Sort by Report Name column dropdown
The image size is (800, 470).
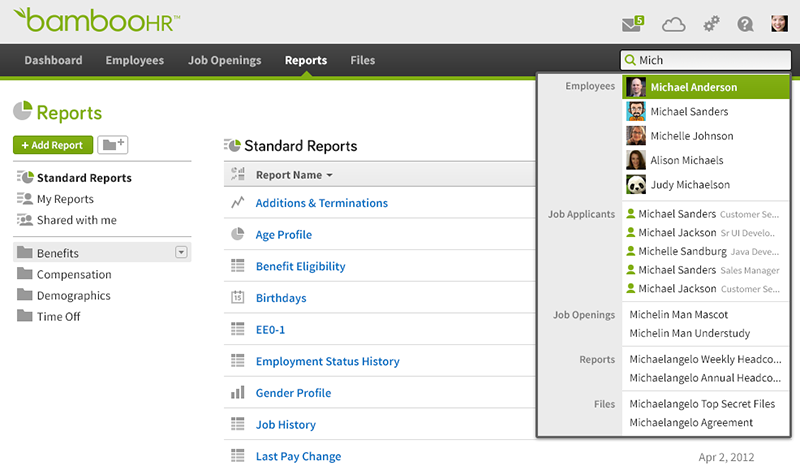294,175
